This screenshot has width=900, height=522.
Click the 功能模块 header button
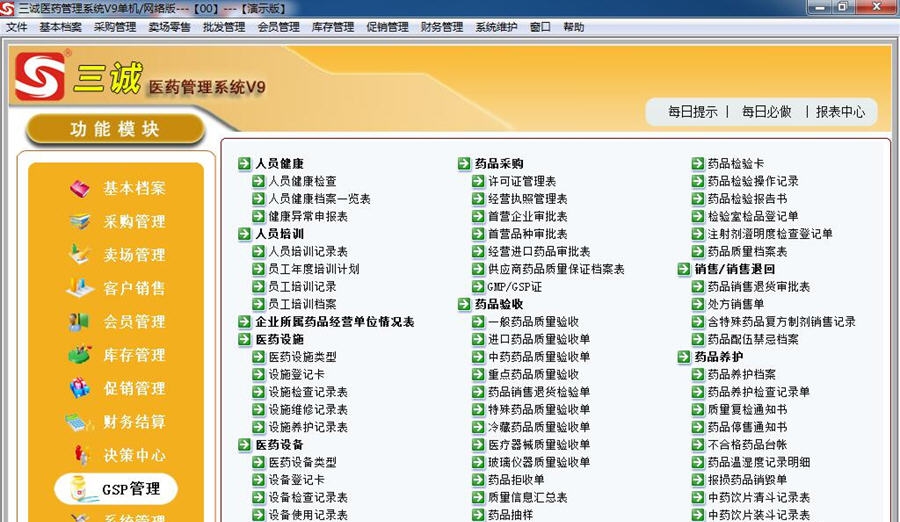click(115, 129)
